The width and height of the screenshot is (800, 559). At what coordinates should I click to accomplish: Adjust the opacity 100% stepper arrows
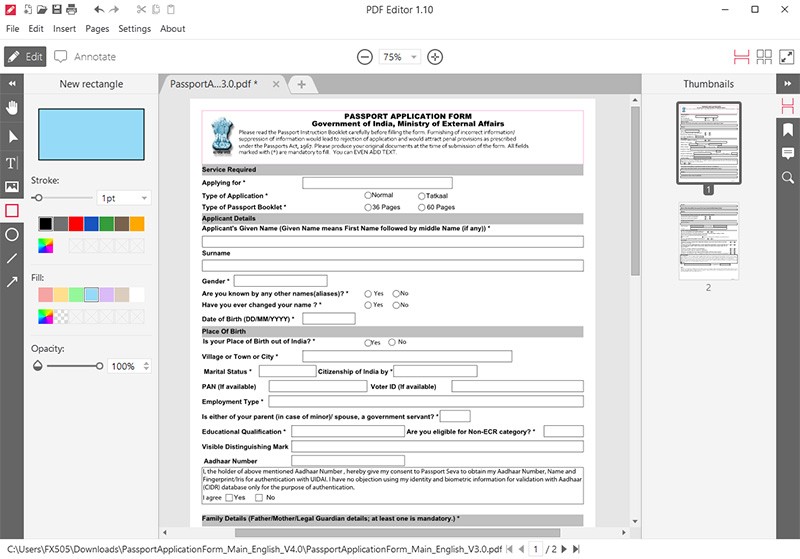[x=146, y=366]
